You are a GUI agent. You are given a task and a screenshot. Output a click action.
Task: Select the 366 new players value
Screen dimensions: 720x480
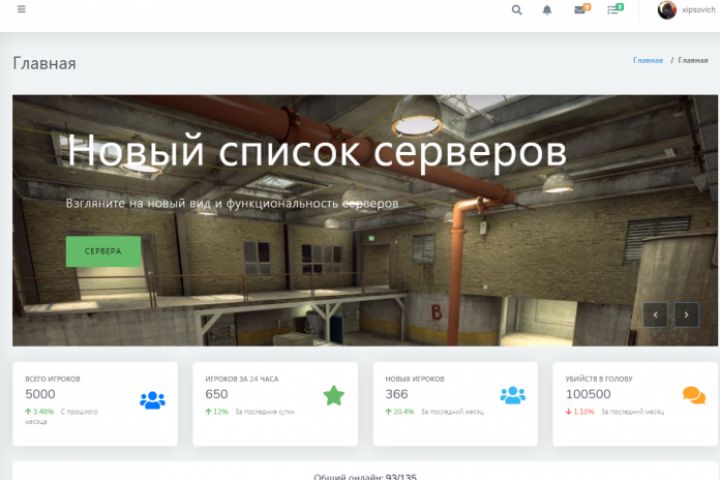click(397, 394)
